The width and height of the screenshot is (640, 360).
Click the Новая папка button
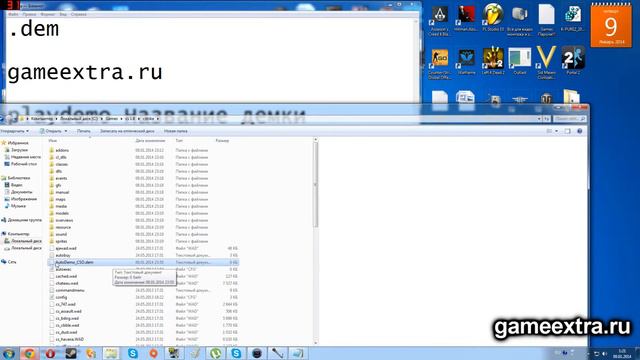[x=176, y=131]
